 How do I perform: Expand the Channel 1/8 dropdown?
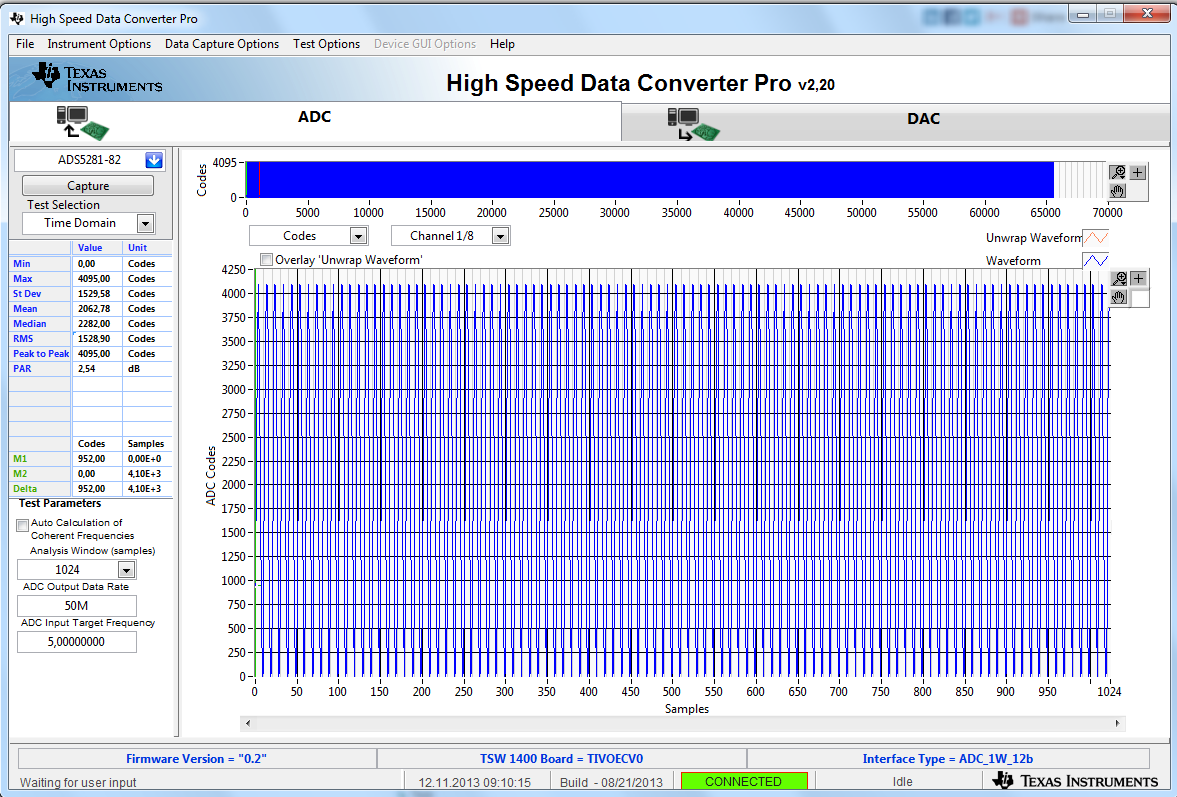[501, 236]
